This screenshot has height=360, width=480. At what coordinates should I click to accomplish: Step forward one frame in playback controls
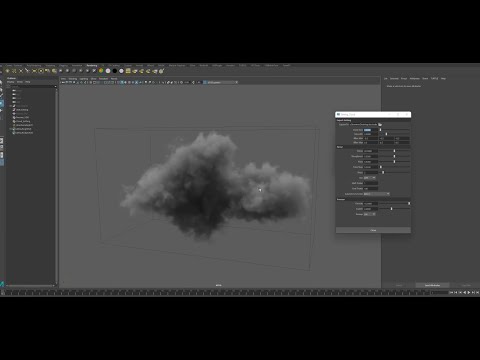(x=477, y=292)
